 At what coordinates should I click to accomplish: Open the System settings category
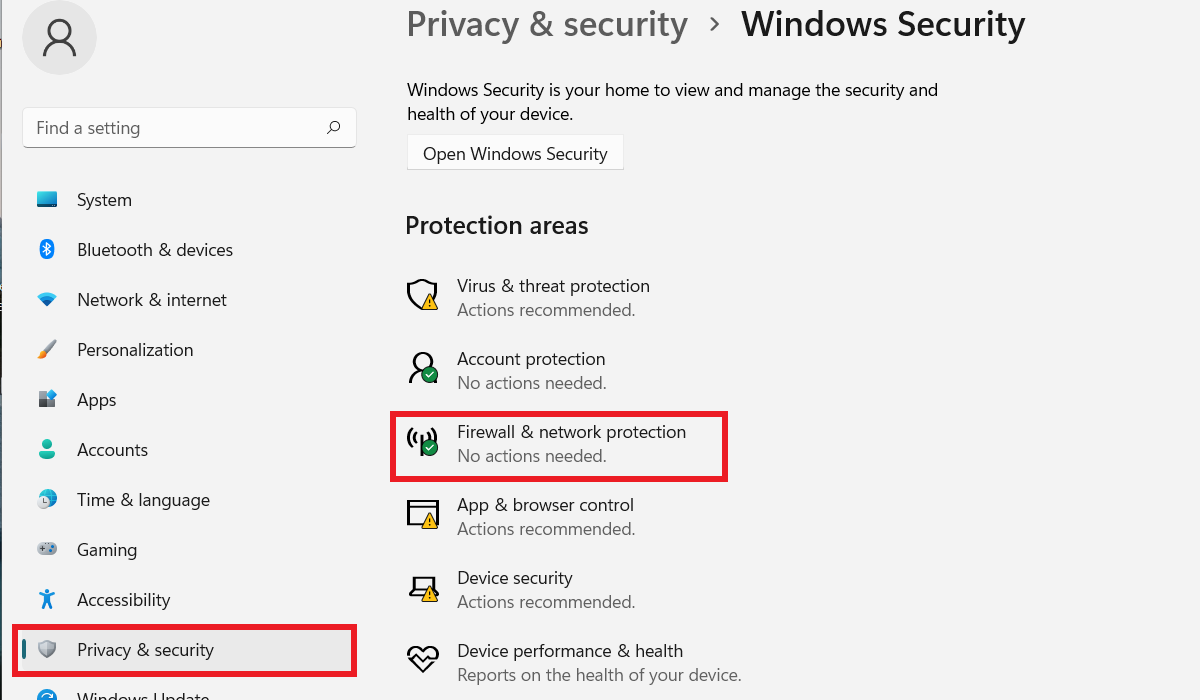[x=104, y=200]
